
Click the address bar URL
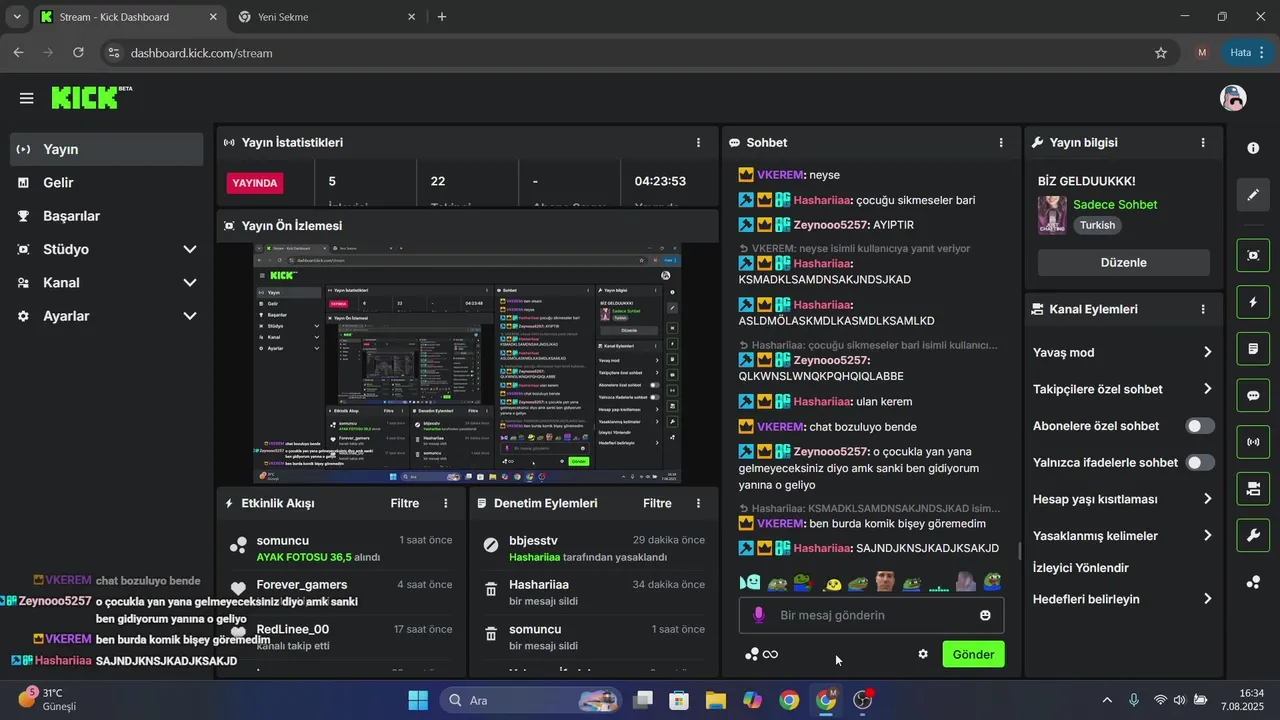(201, 53)
